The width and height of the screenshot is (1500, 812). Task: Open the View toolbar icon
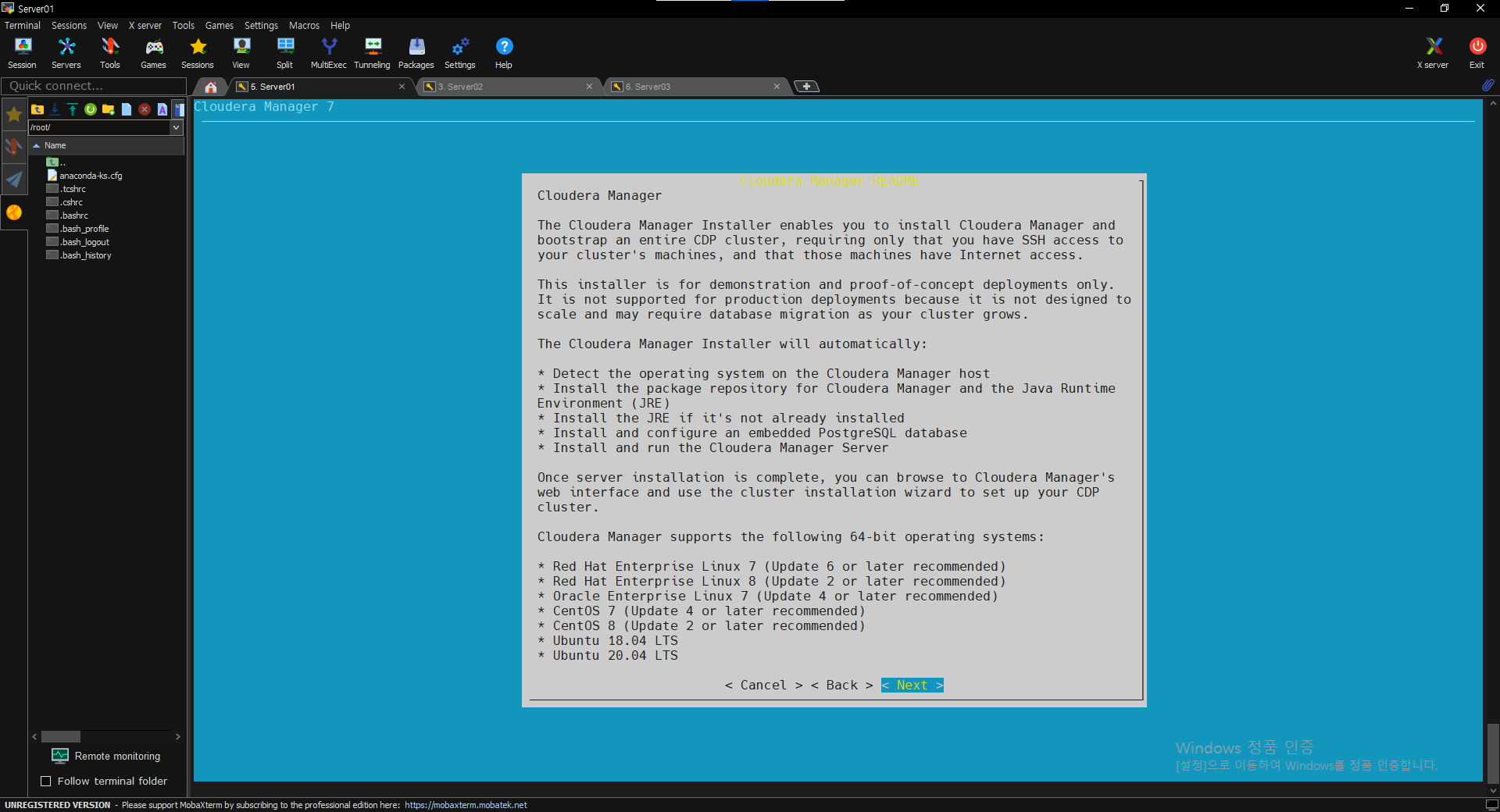coord(241,53)
